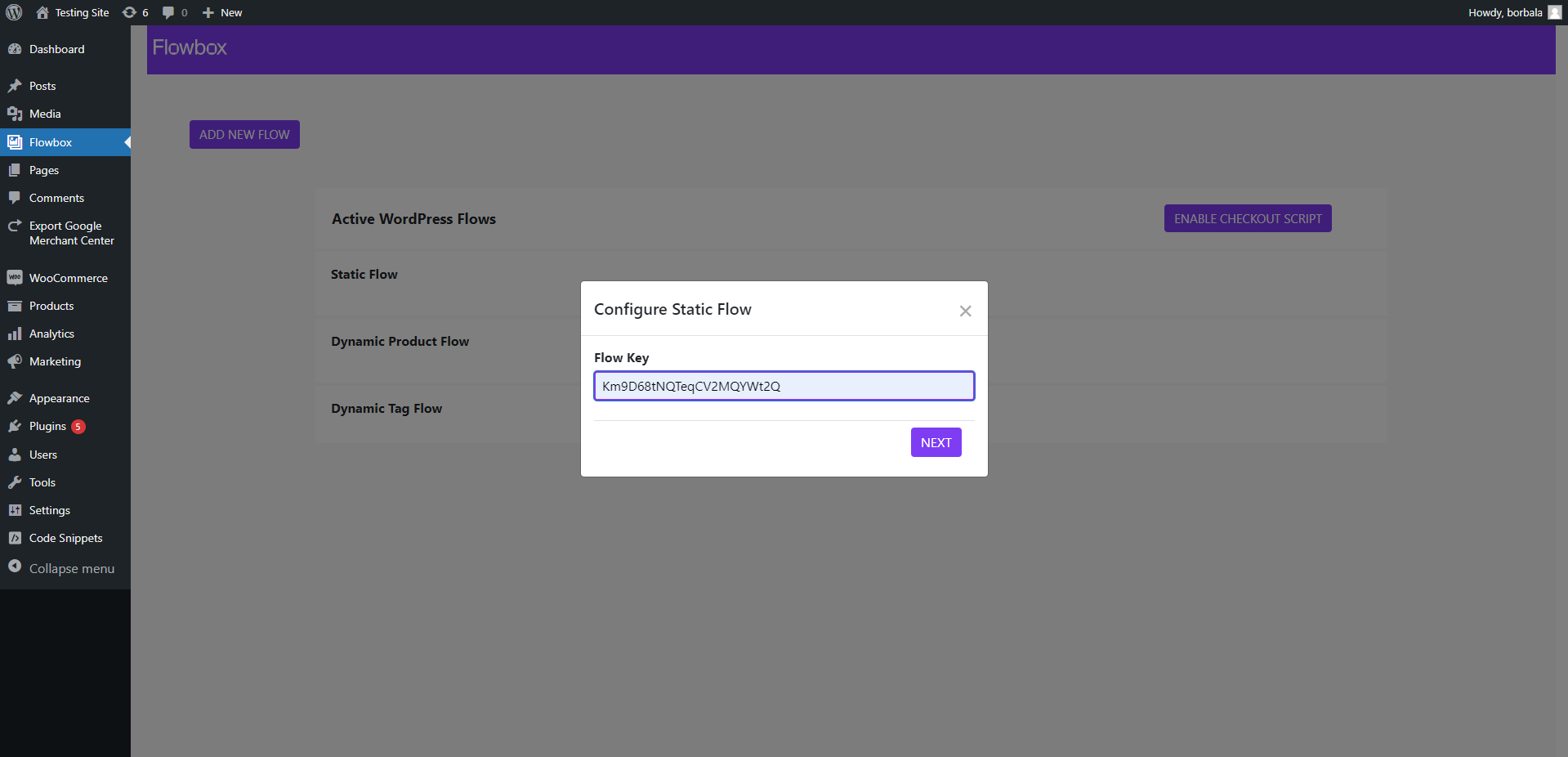This screenshot has height=757, width=1568.
Task: Click the Products archive icon
Action: (15, 306)
